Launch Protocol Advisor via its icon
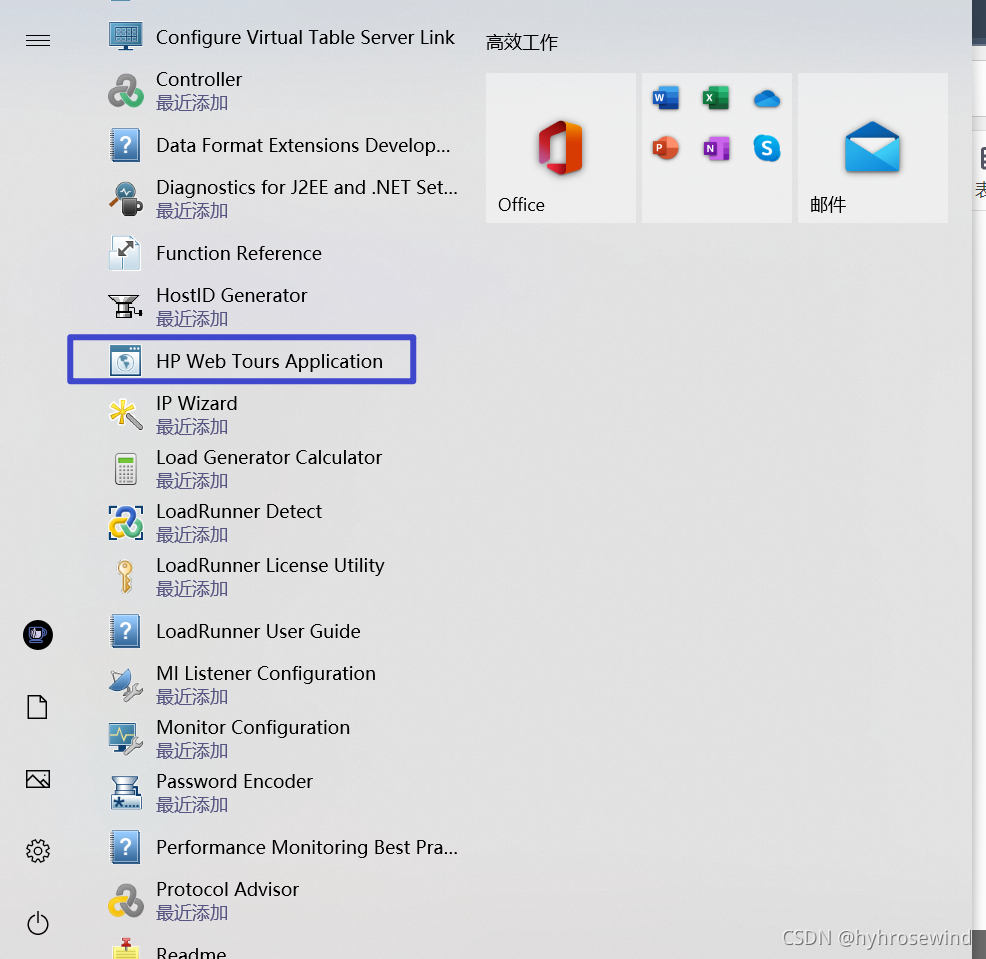The width and height of the screenshot is (986, 959). [125, 901]
